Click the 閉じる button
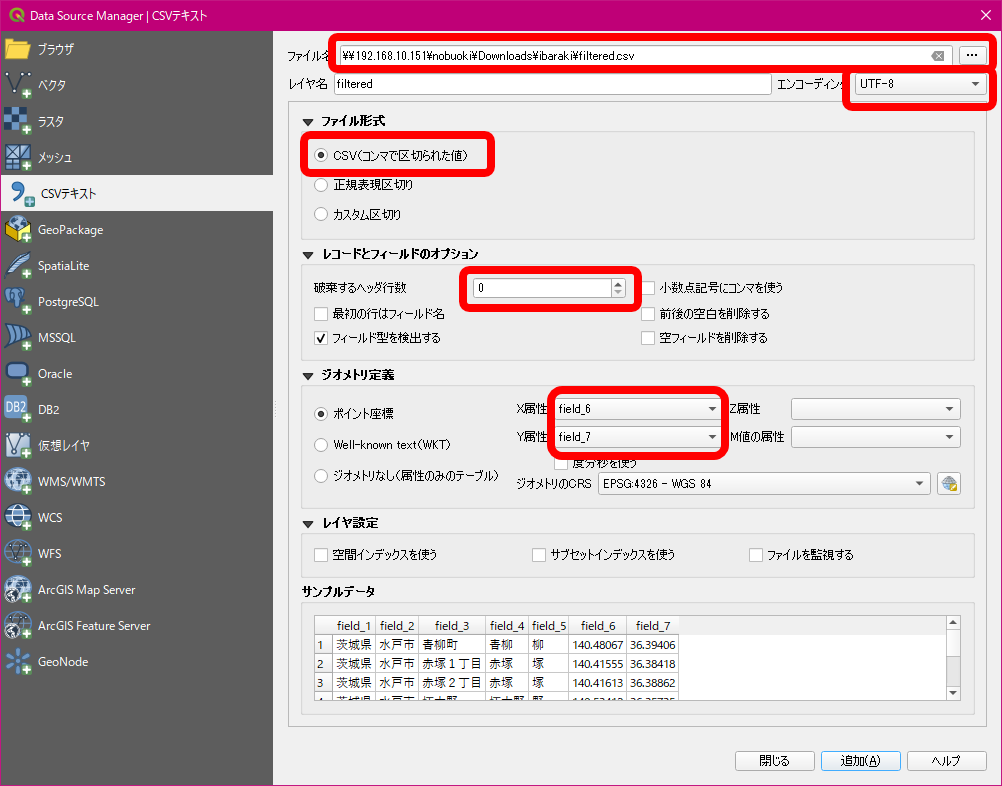Screen dimensions: 1002x786 click(774, 760)
